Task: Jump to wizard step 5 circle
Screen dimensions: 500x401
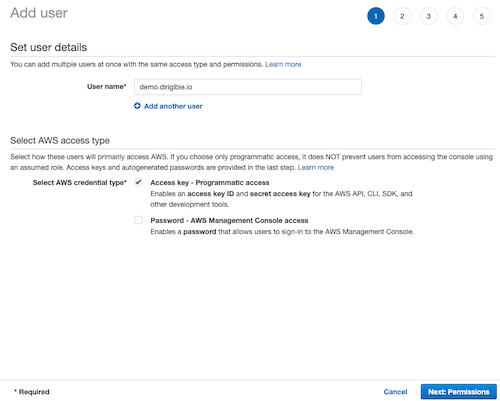Action: click(x=482, y=16)
